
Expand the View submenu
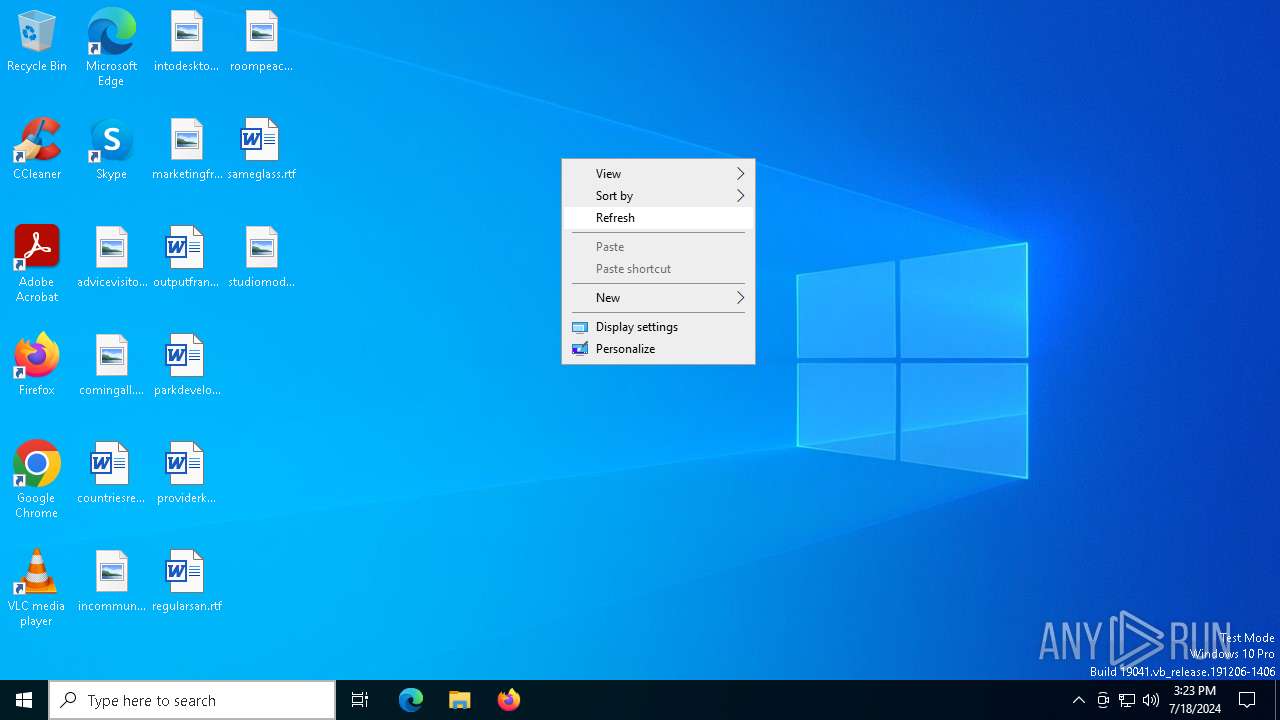pos(658,174)
